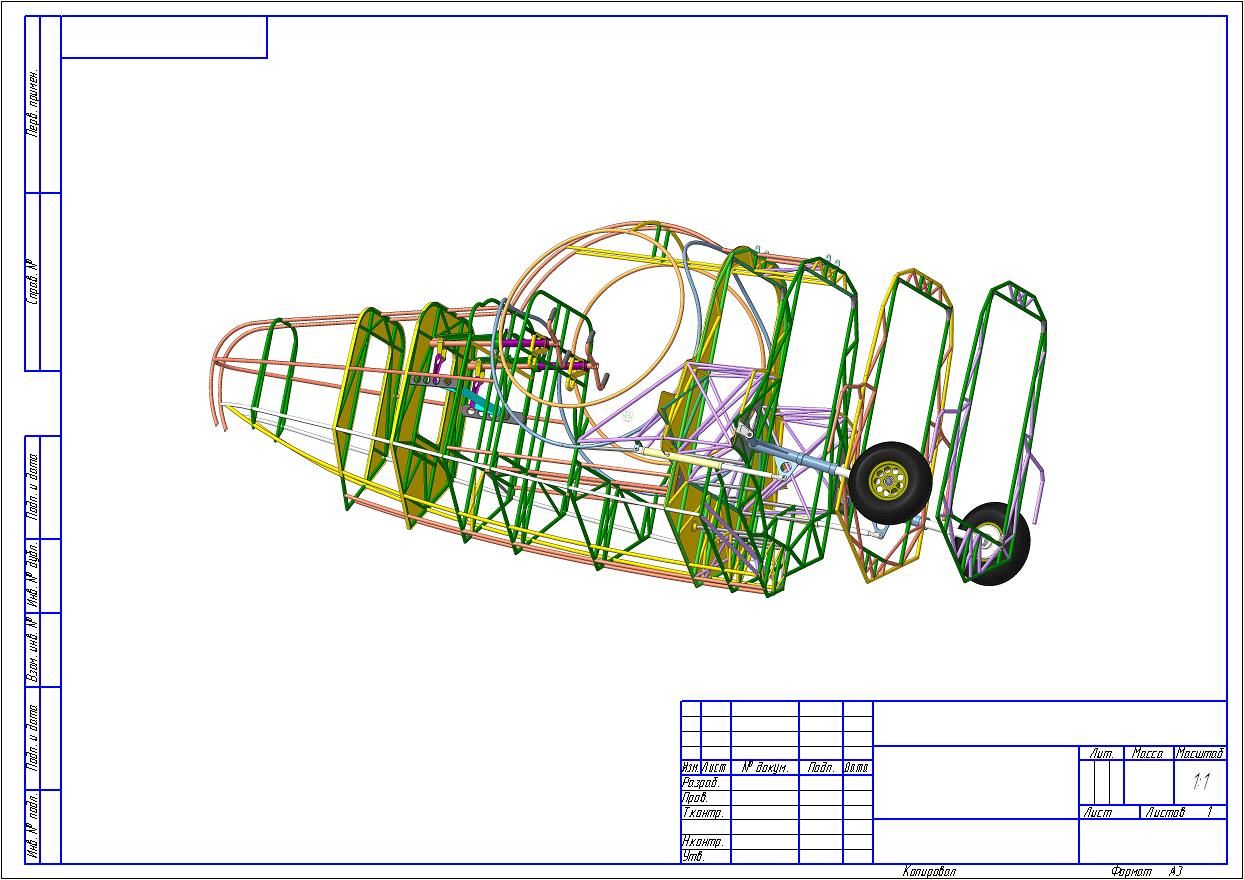Pick the landing gear wheel with yellow hub

889,483
